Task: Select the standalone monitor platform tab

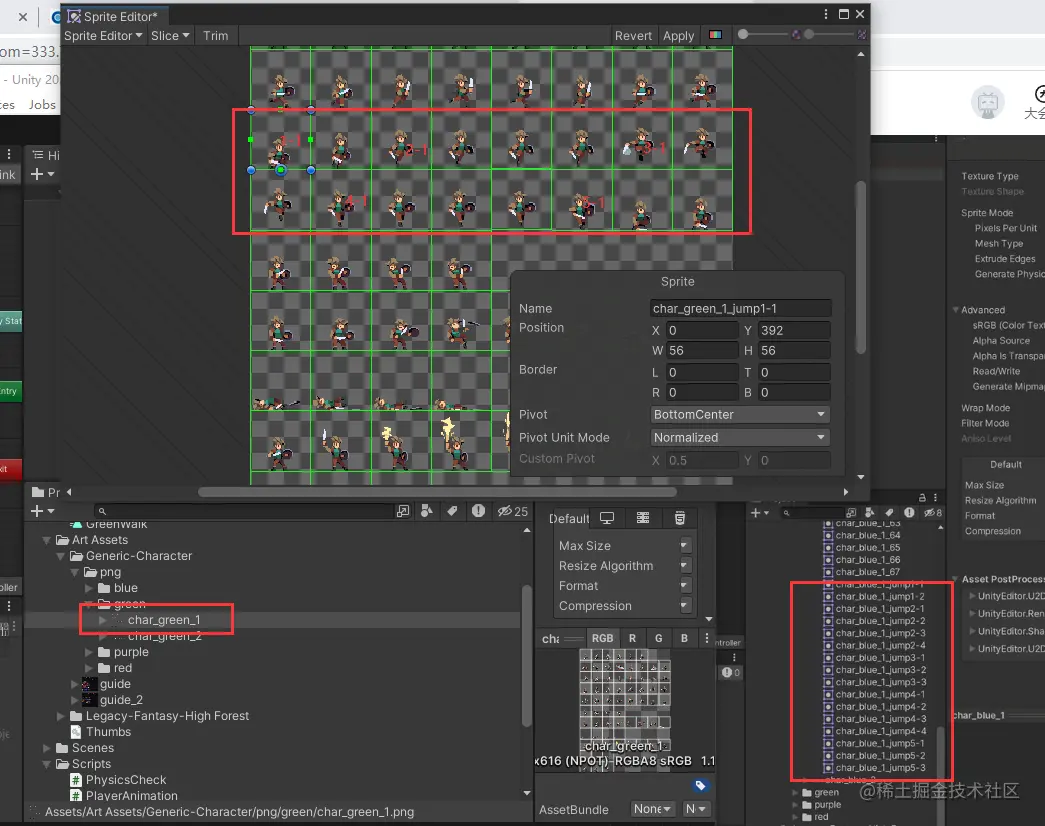Action: pos(607,518)
